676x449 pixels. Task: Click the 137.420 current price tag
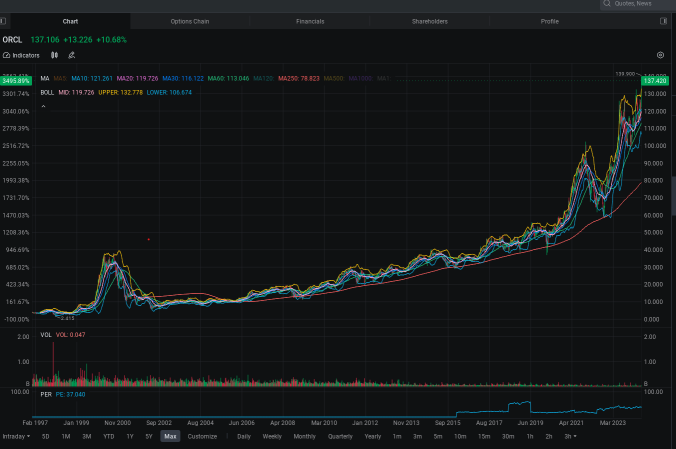click(x=655, y=81)
